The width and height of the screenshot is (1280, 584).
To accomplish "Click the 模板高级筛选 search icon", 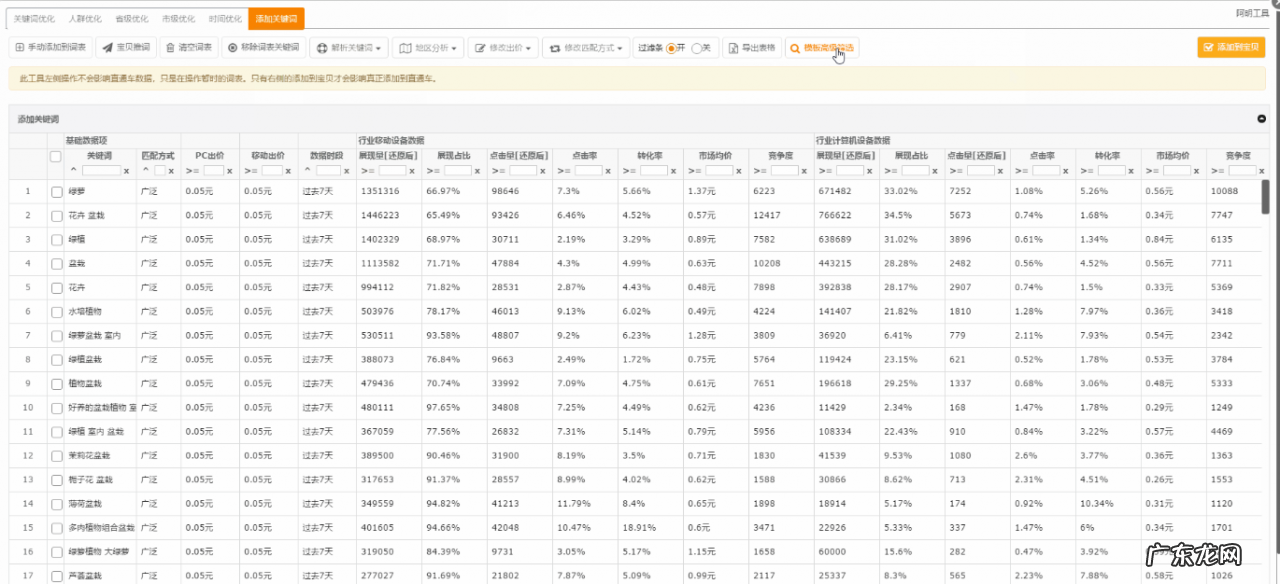I will click(794, 47).
